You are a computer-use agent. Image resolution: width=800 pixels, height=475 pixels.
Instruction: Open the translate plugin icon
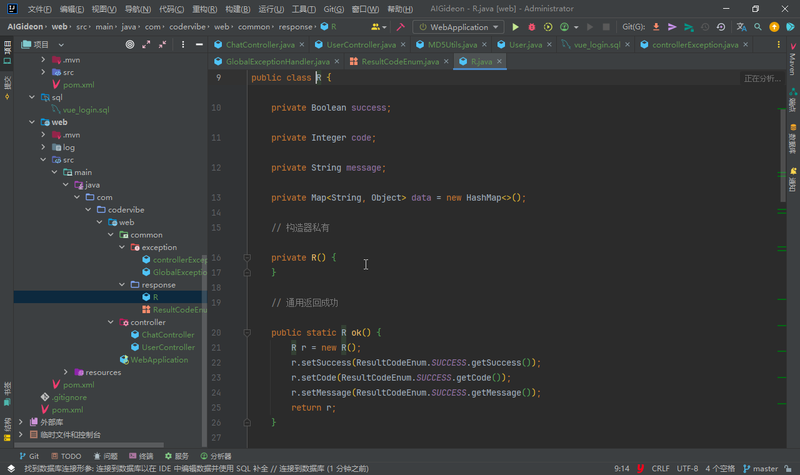pos(741,27)
